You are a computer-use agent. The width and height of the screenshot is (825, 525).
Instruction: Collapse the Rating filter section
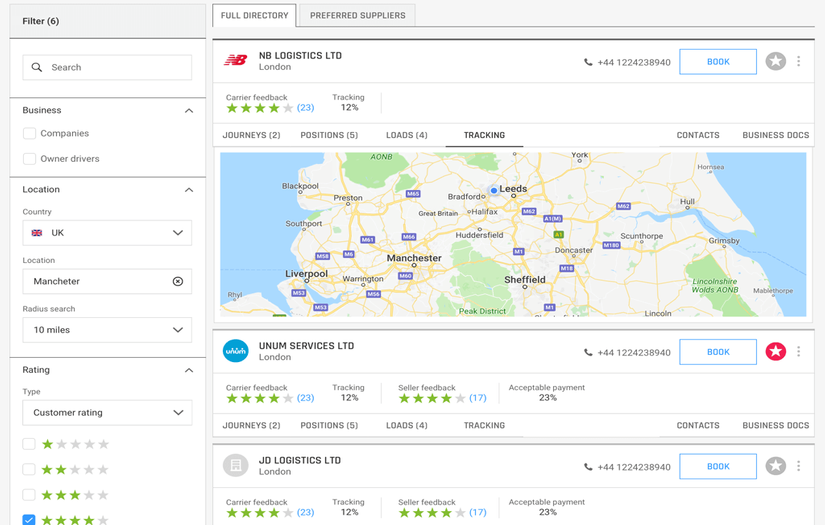[x=189, y=370]
